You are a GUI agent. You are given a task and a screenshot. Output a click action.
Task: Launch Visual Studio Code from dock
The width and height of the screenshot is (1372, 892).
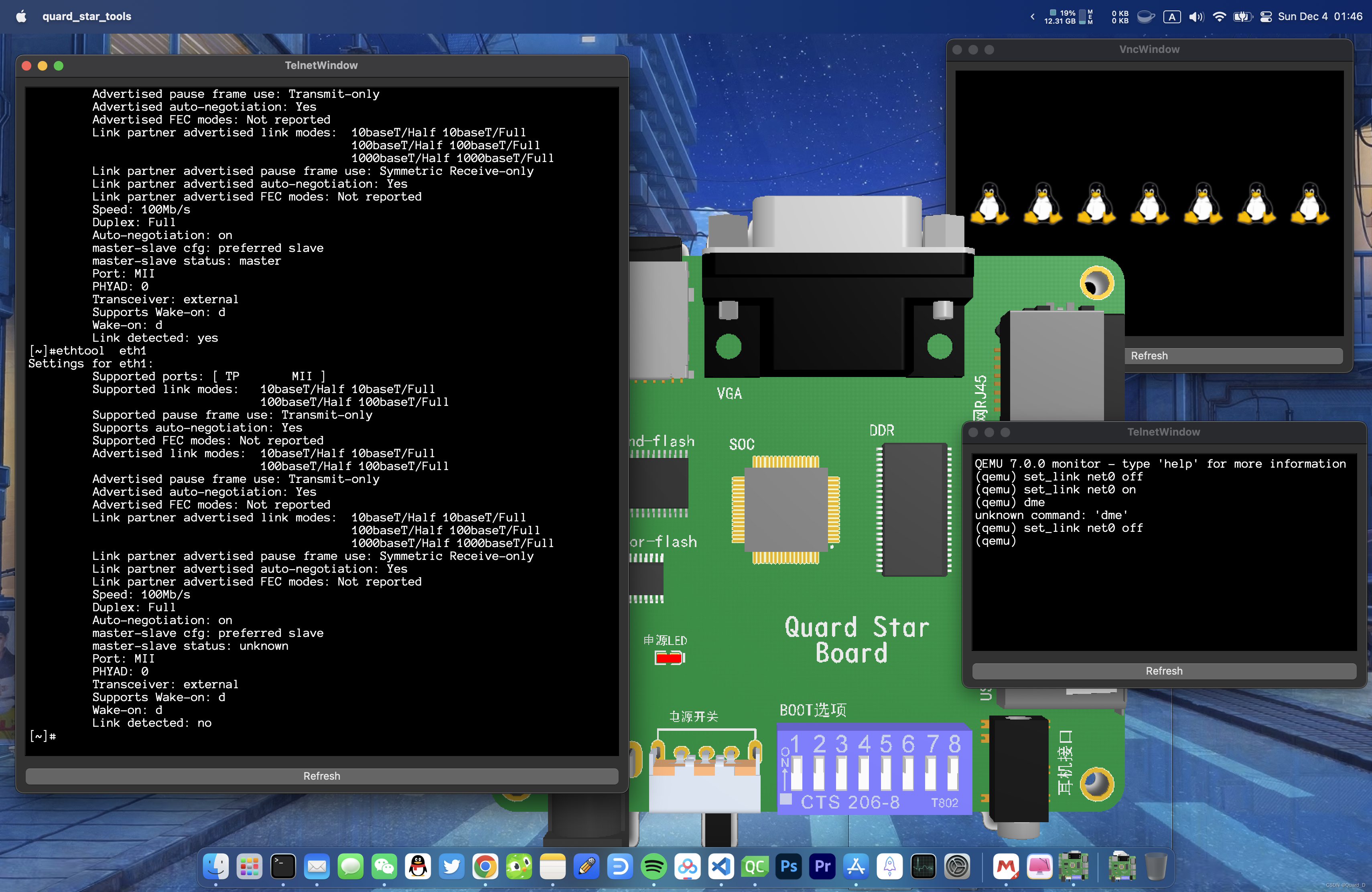click(x=721, y=866)
